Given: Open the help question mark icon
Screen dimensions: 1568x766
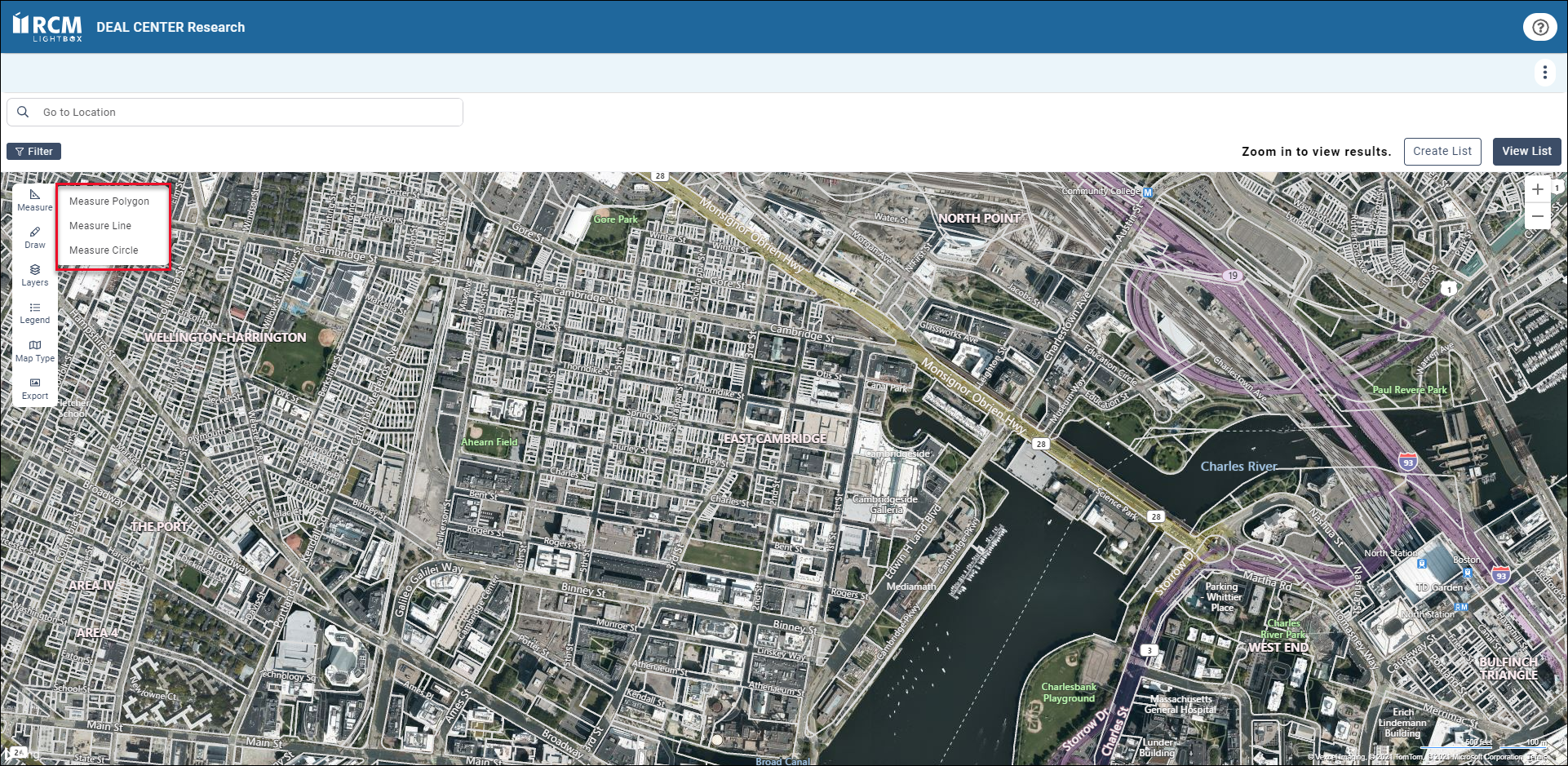Looking at the screenshot, I should click(x=1539, y=27).
